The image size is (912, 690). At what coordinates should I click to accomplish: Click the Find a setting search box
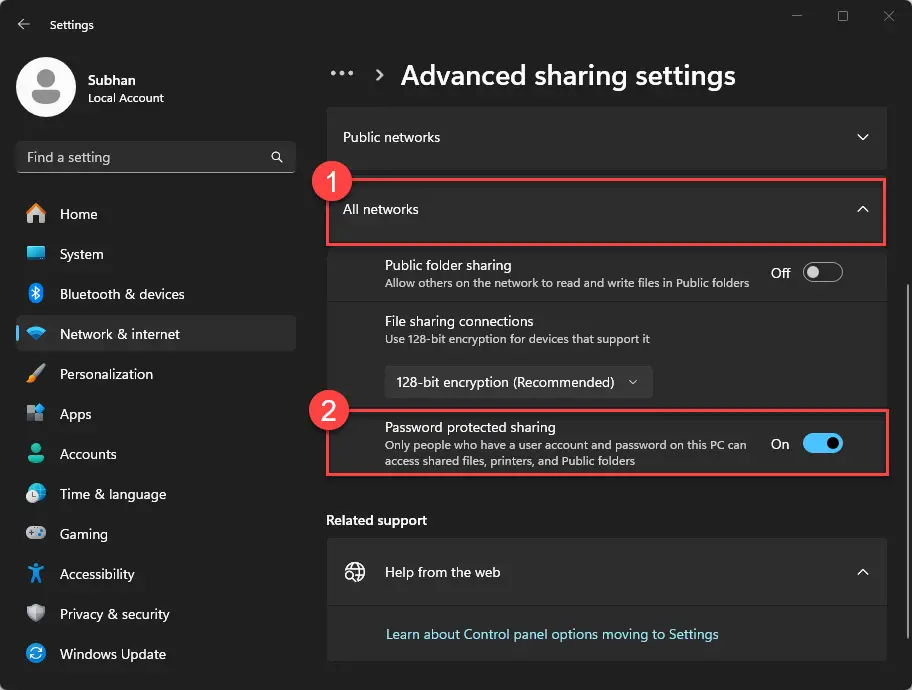(140, 158)
